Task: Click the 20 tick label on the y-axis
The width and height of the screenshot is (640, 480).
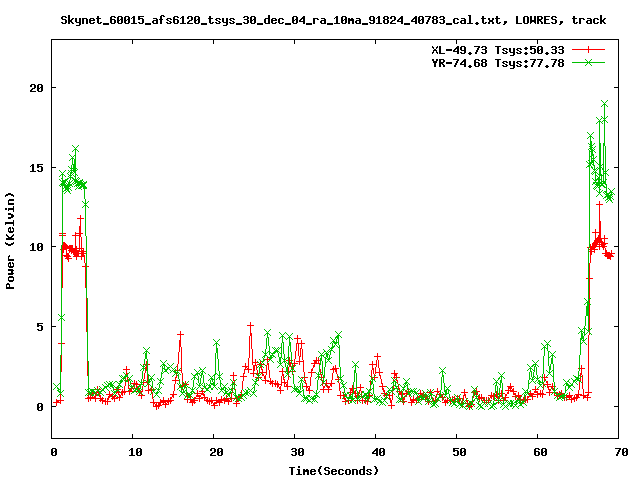Action: tap(36, 87)
